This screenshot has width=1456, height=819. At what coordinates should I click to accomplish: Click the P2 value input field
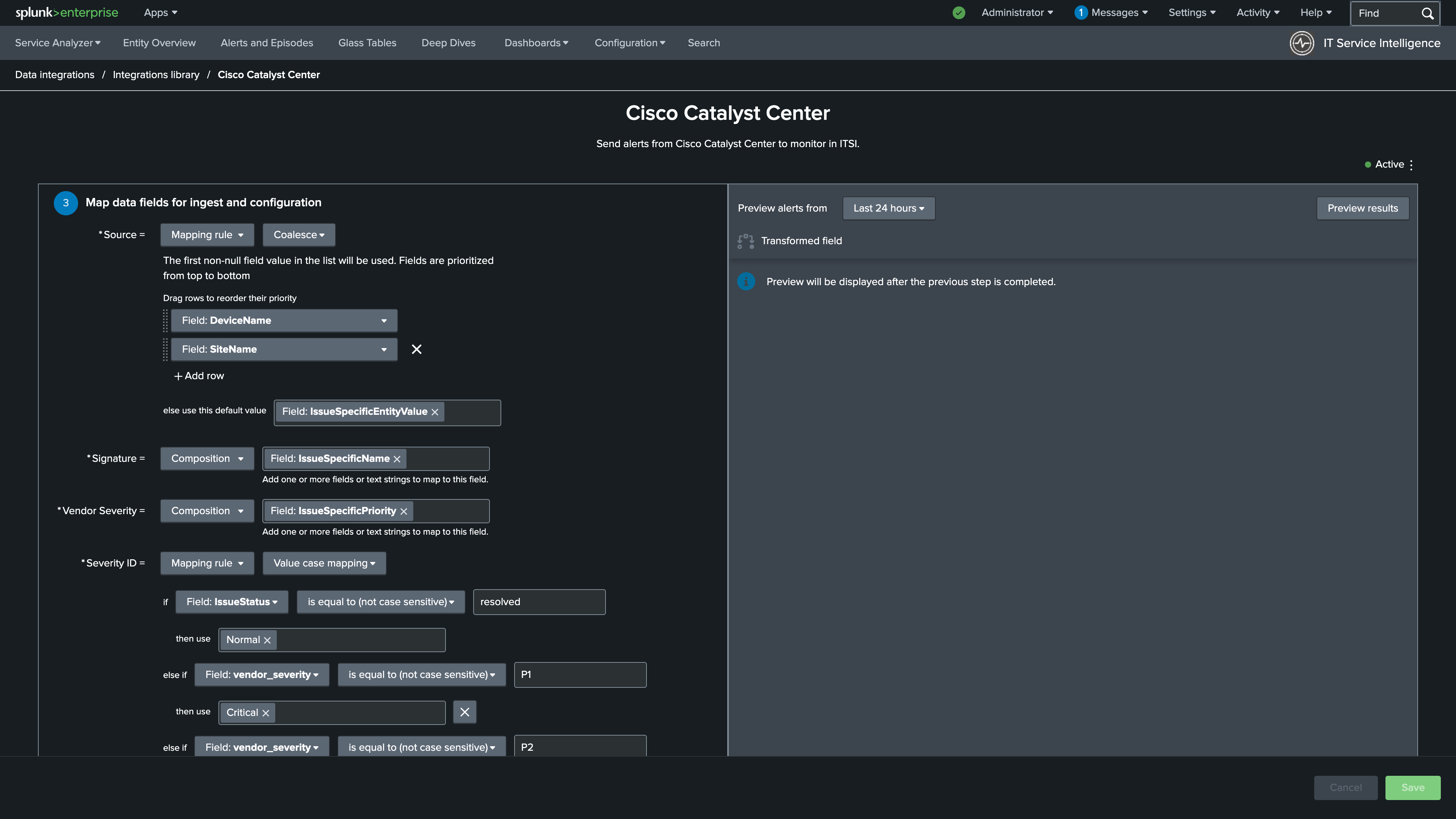click(x=580, y=746)
